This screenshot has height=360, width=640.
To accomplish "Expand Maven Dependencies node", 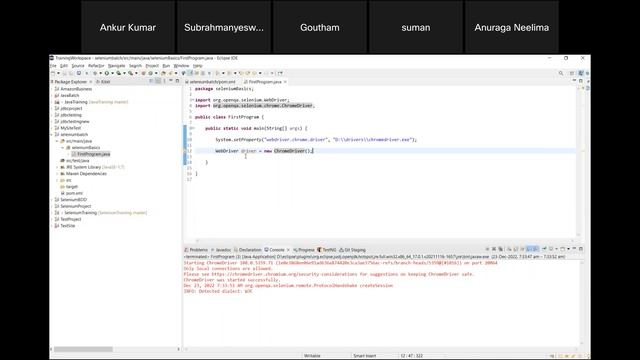I will coord(57,173).
